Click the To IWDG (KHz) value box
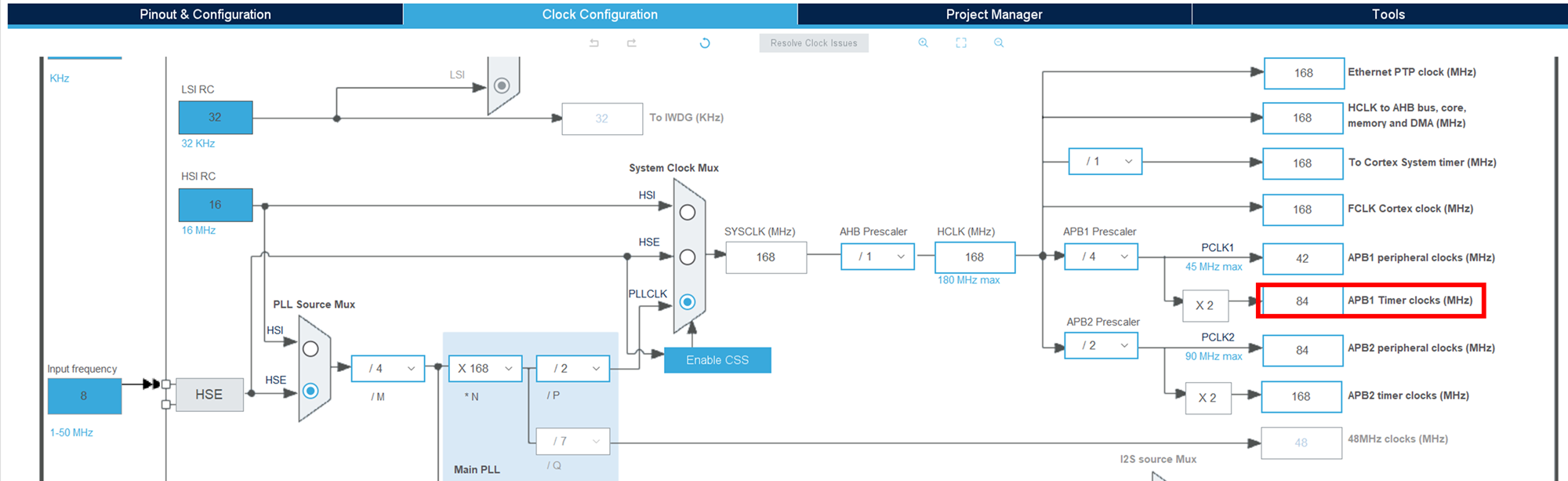Image resolution: width=1568 pixels, height=481 pixels. pyautogui.click(x=602, y=118)
